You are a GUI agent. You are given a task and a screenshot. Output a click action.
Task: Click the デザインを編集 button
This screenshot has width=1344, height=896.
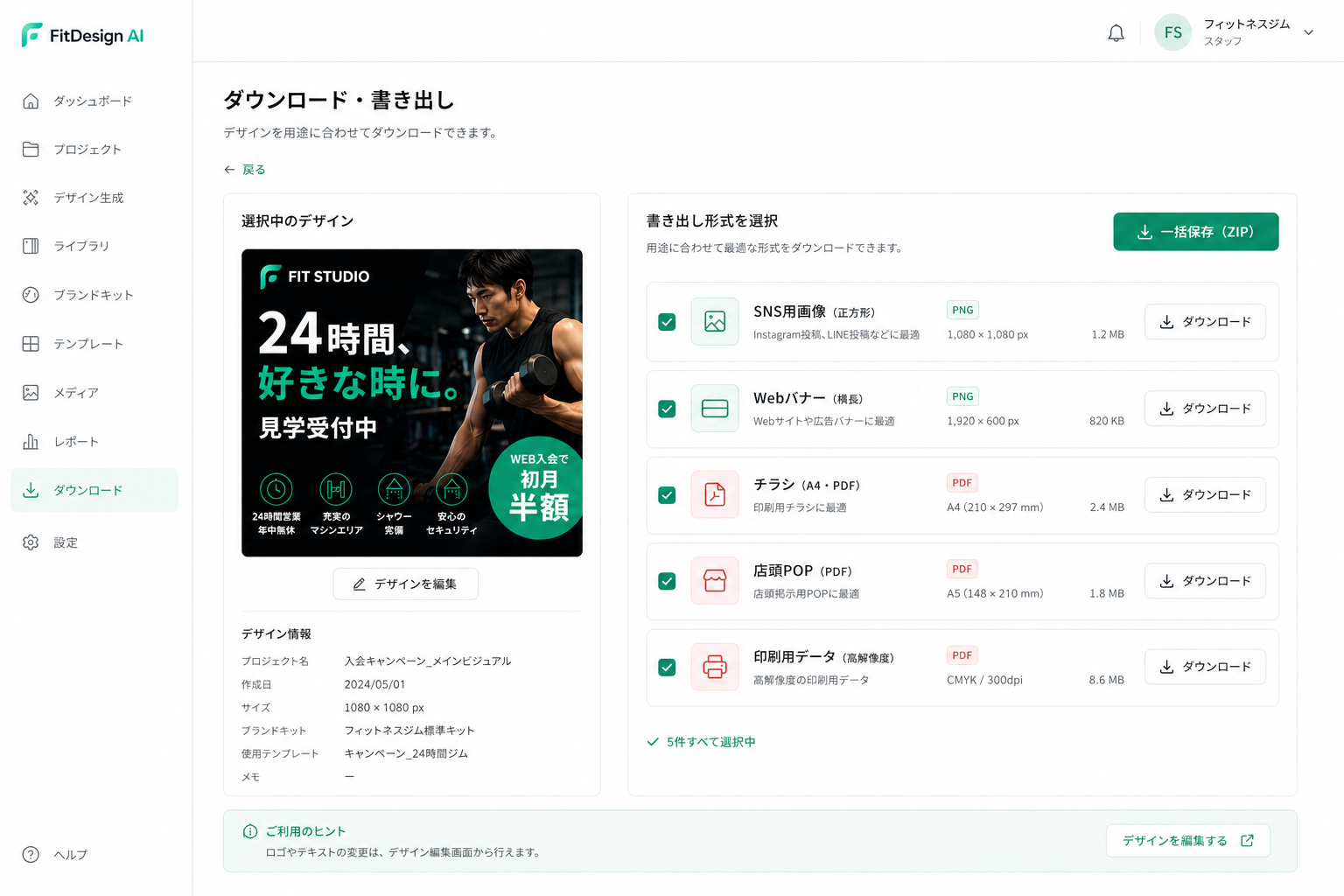click(x=405, y=584)
